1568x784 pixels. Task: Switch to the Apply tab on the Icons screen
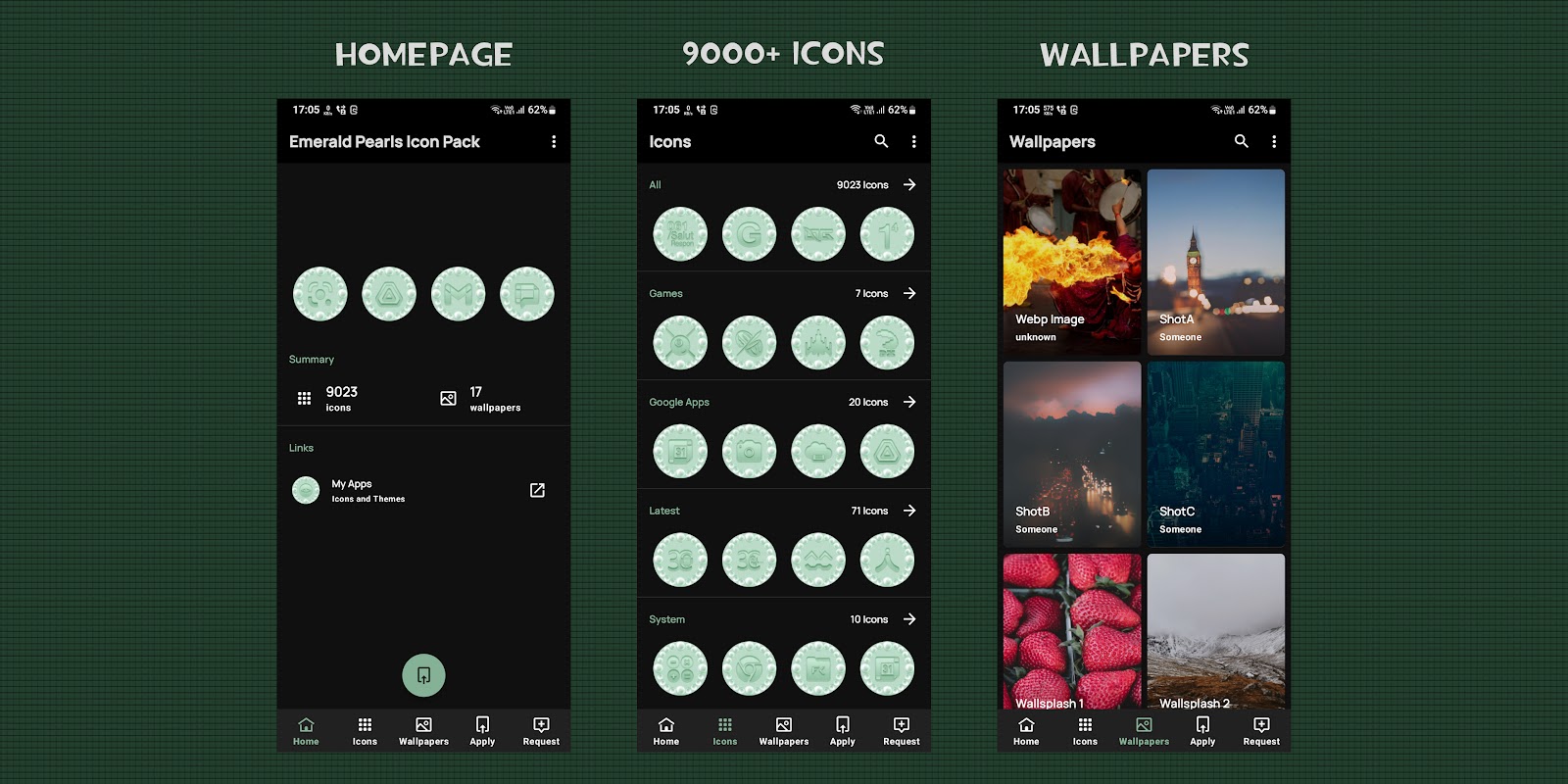coord(843,731)
